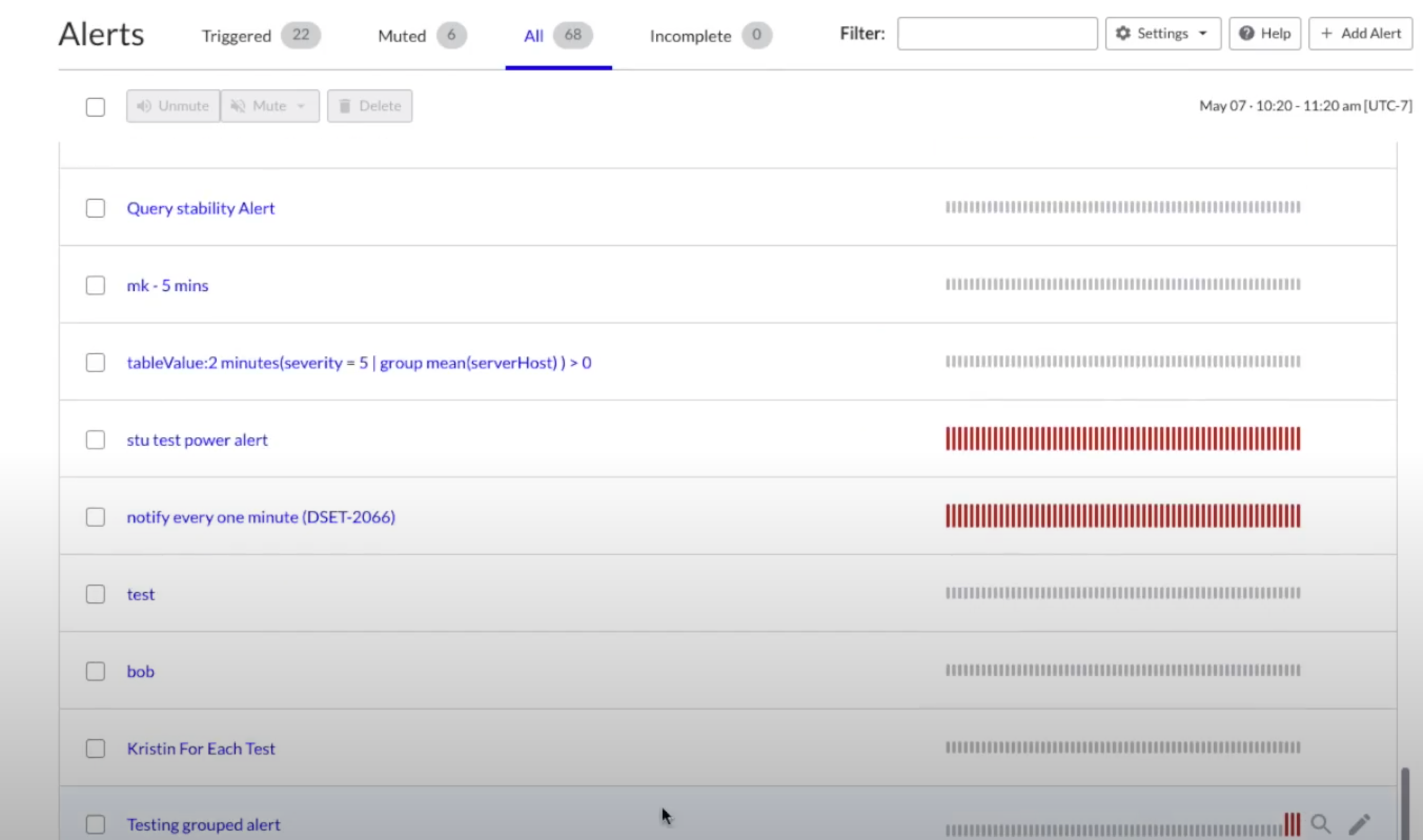Click the gray timeline for Kristin For Each Test

1123,747
